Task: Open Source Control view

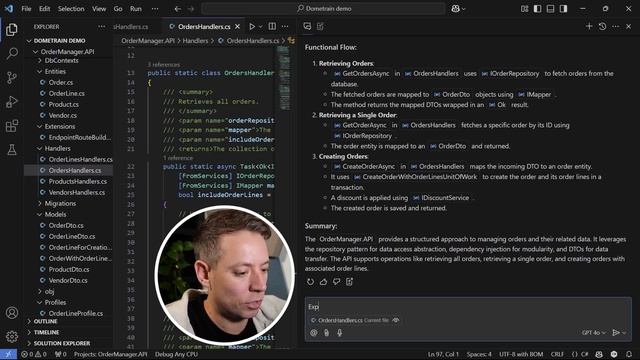Action: pyautogui.click(x=11, y=78)
